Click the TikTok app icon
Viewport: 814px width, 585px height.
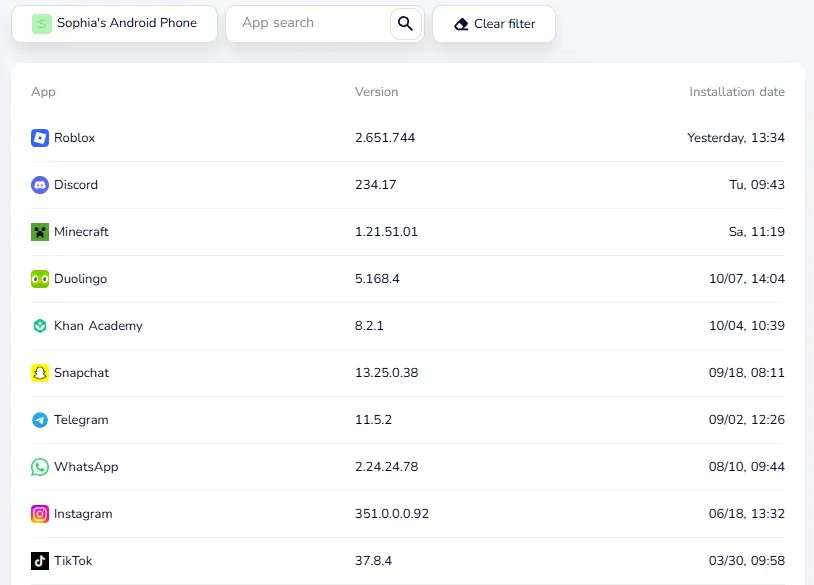tap(40, 561)
